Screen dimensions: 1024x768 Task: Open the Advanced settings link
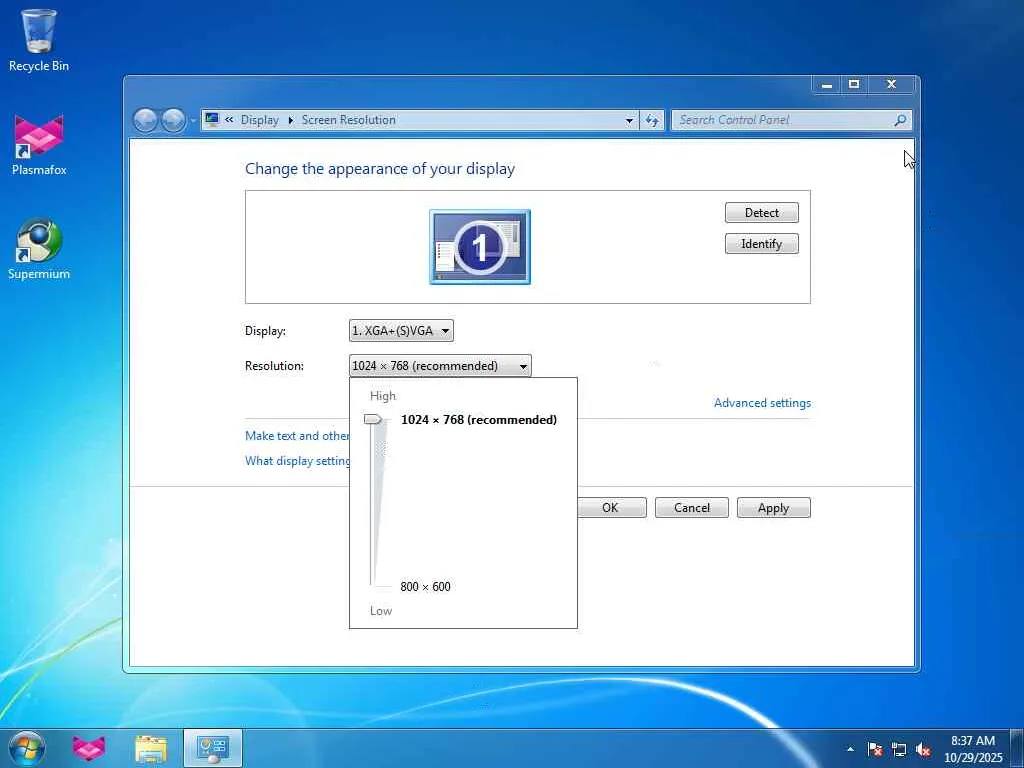[762, 403]
